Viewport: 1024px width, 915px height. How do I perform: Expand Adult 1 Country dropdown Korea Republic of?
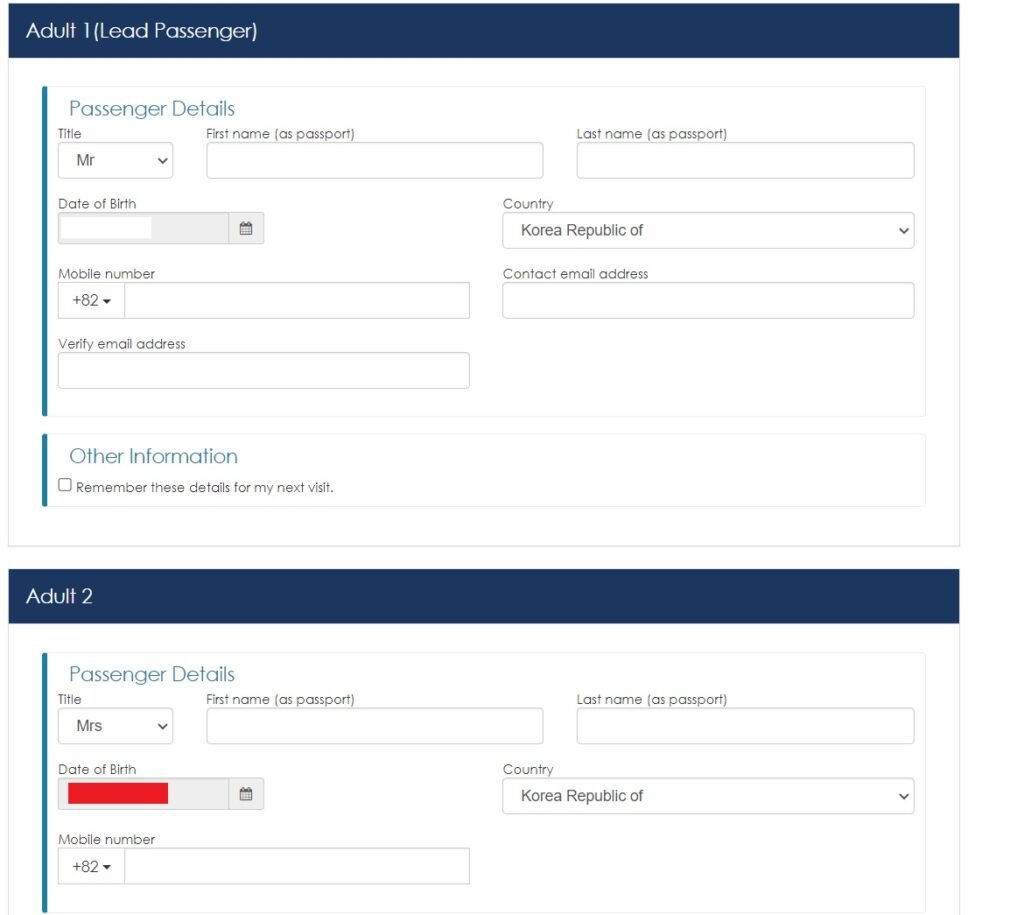tap(708, 231)
